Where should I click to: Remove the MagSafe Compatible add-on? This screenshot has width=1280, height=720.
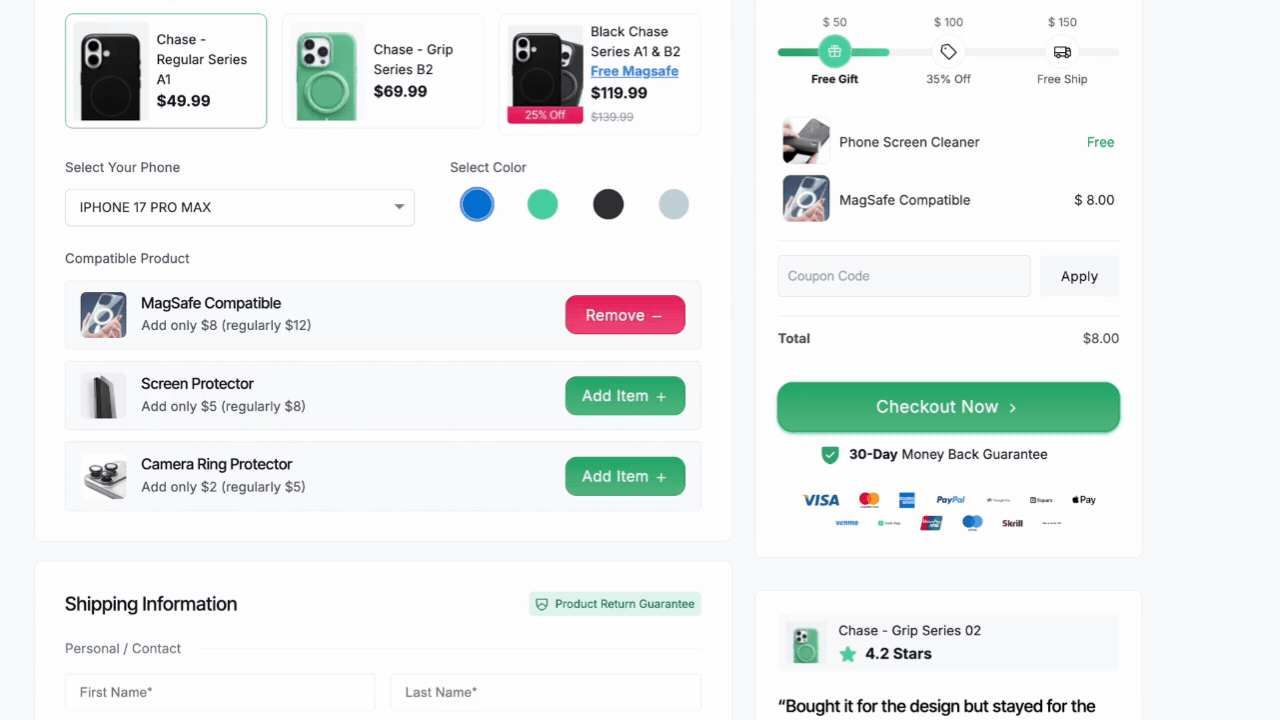(625, 315)
